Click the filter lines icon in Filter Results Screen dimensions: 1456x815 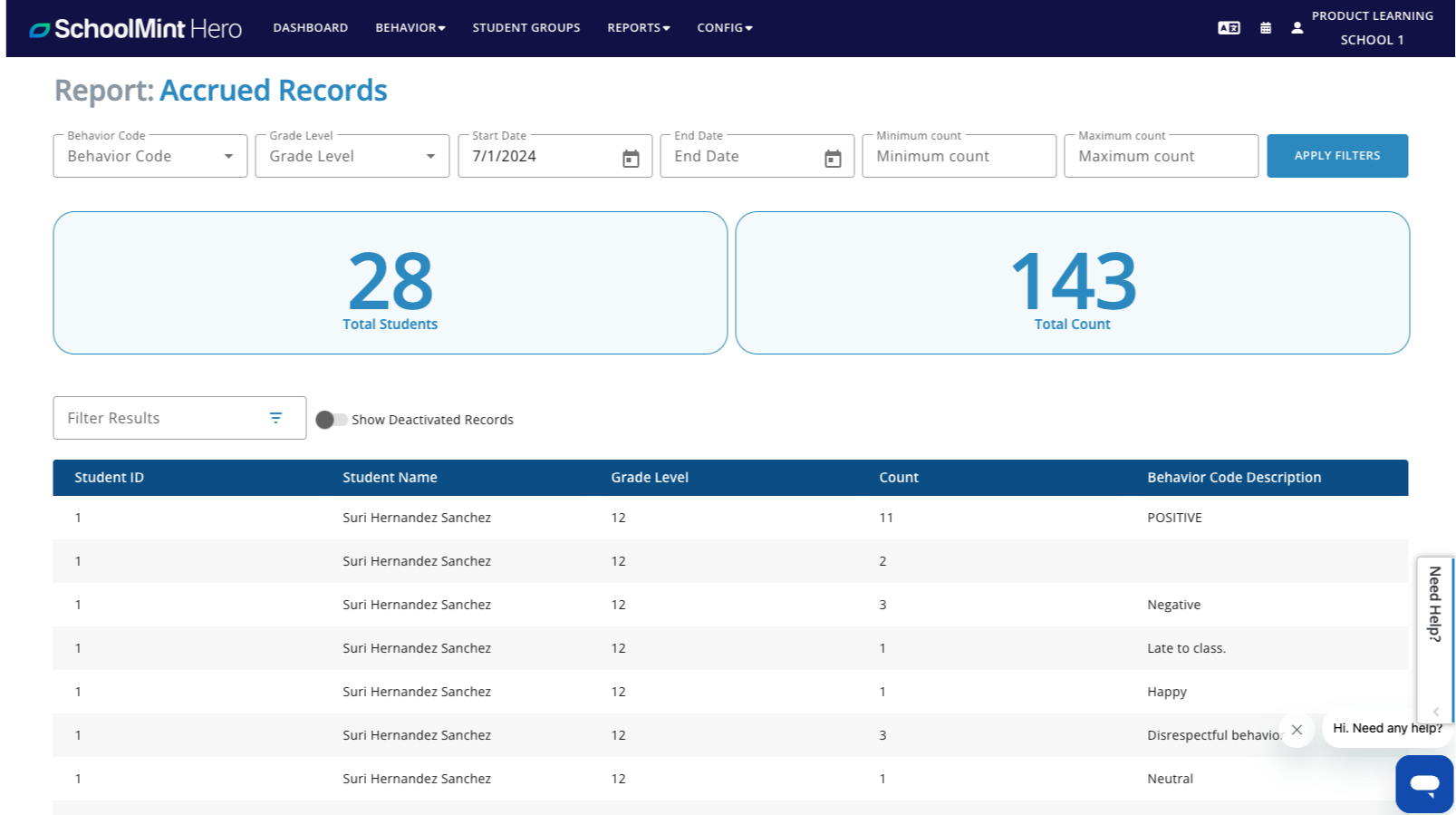pos(275,418)
